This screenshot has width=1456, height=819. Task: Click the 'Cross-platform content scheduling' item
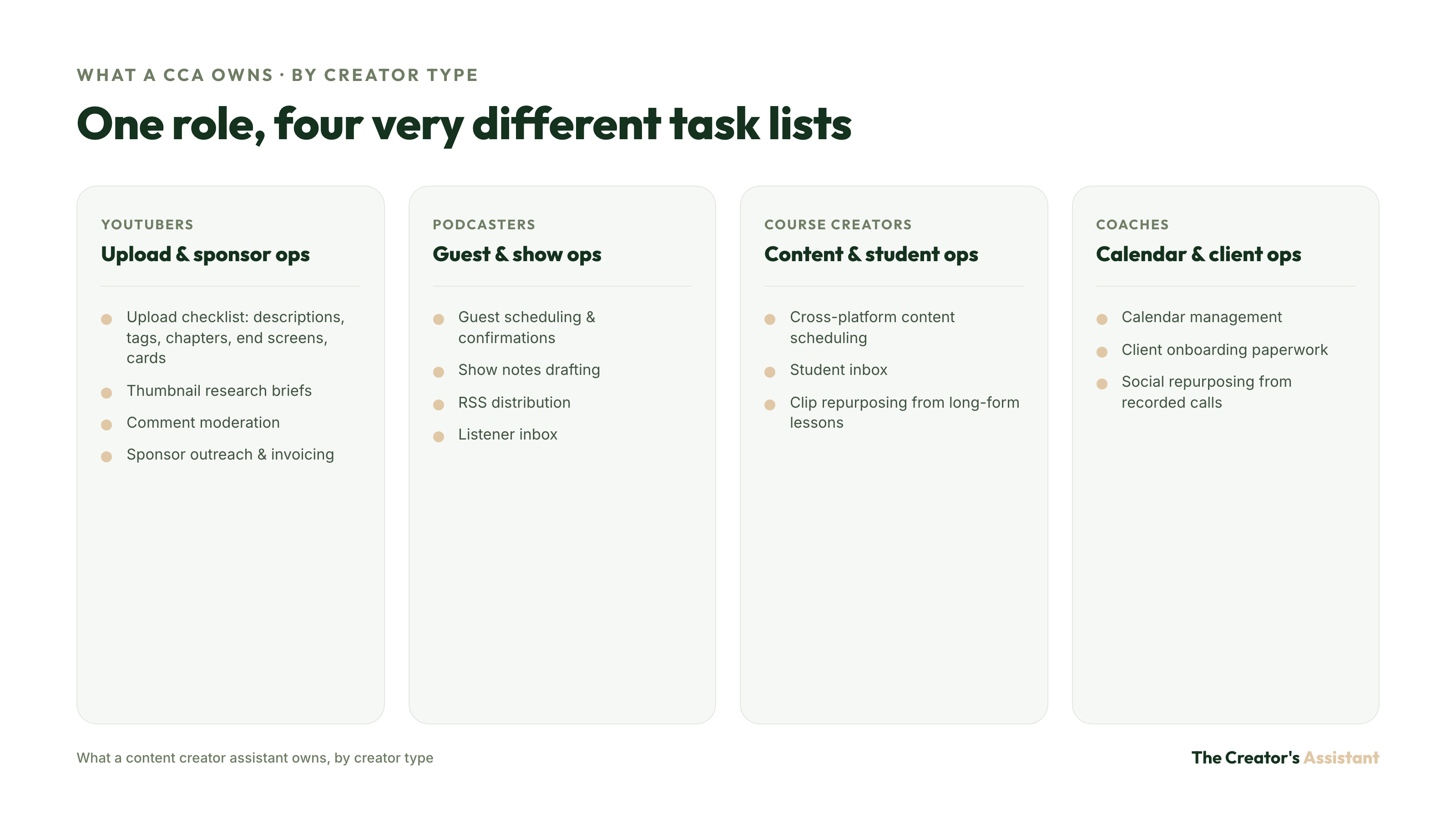click(872, 327)
